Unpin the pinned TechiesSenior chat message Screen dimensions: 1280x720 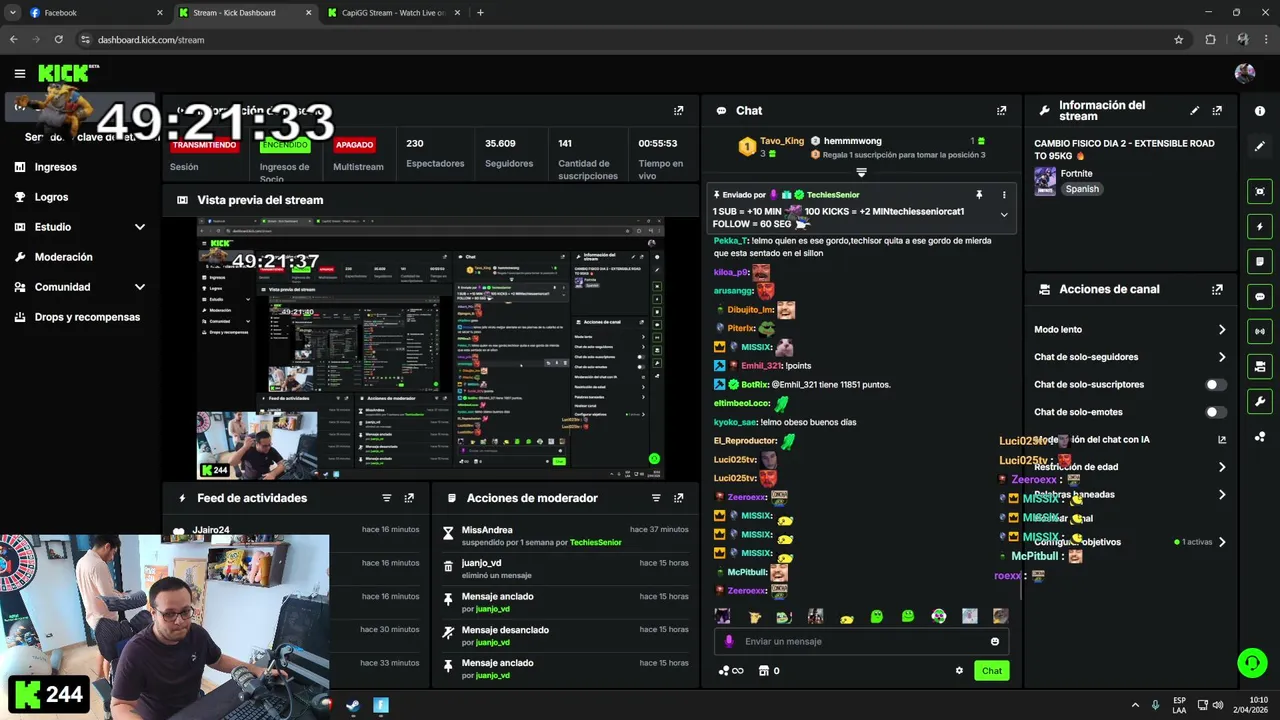click(979, 195)
